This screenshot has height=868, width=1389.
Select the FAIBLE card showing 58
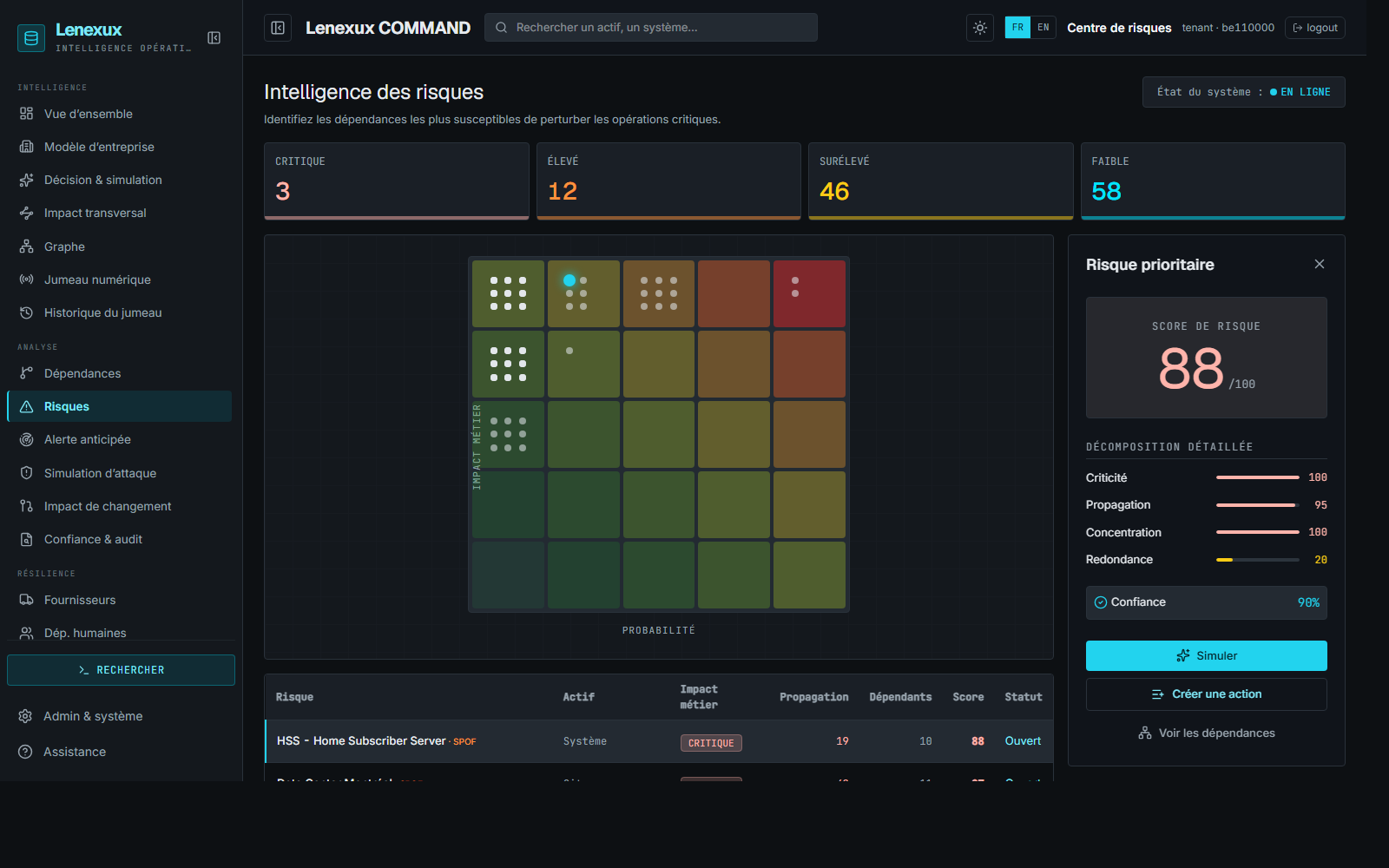(x=1213, y=181)
